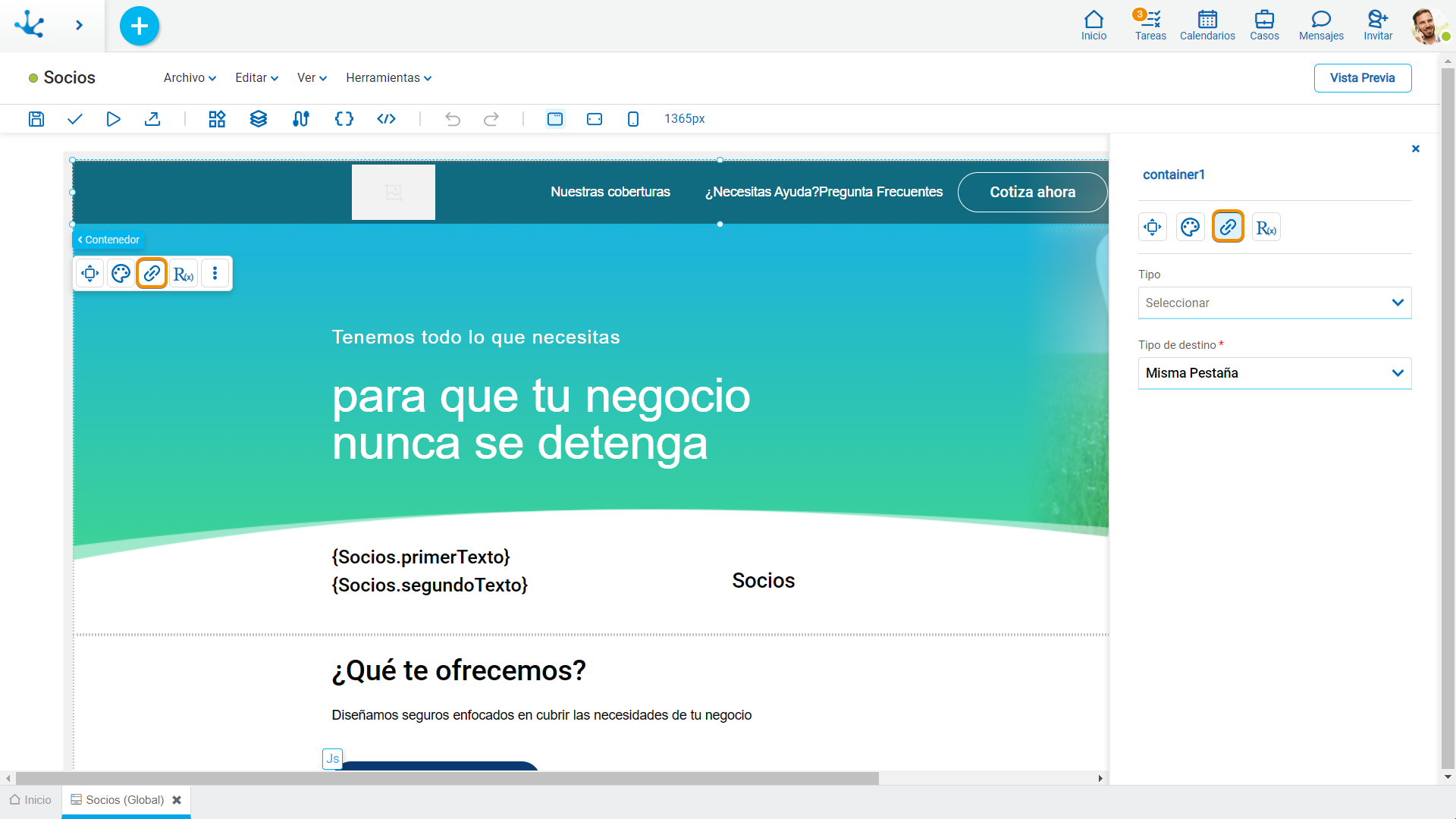Open the Casos briefcase icon

1264,25
